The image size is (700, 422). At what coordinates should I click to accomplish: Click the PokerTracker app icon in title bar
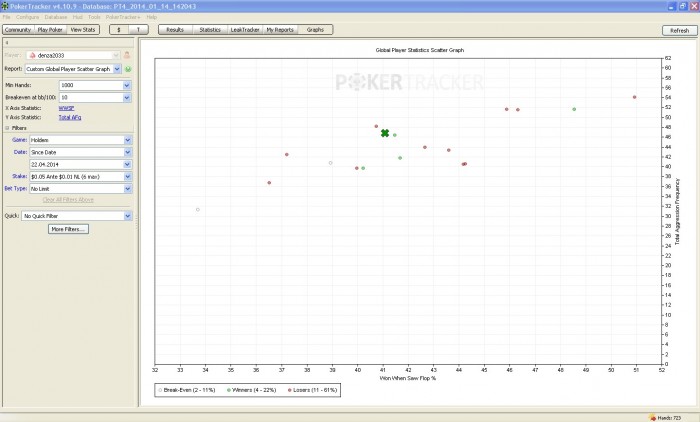(4, 6)
